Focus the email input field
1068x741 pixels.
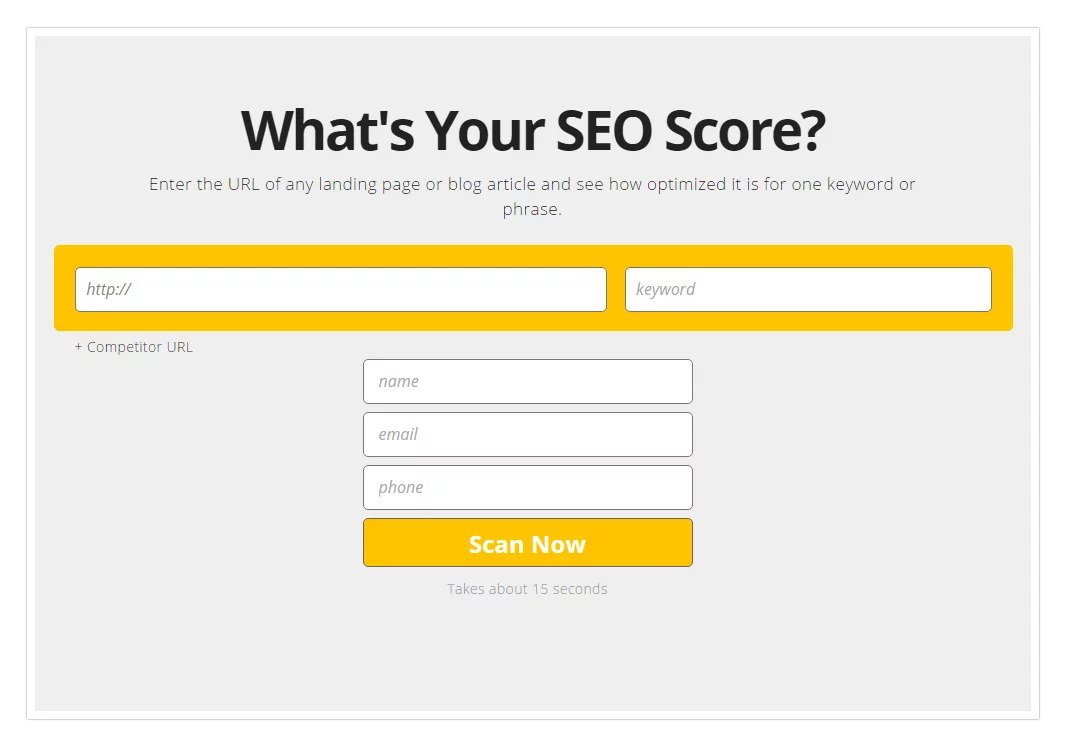[527, 434]
